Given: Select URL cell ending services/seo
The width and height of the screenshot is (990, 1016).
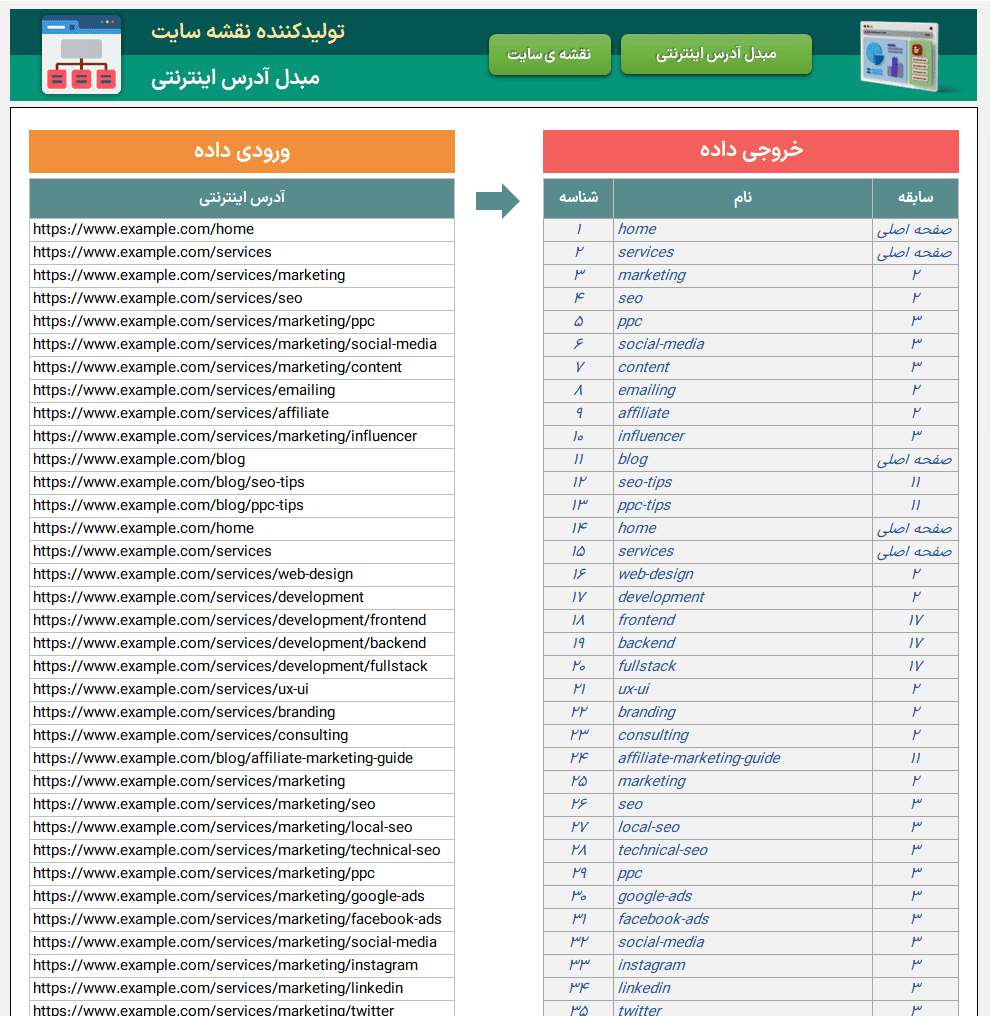Looking at the screenshot, I should point(242,299).
